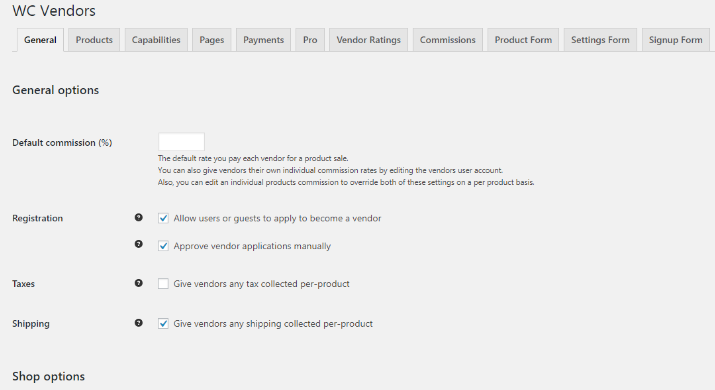Open the Signup Form tab

click(676, 40)
